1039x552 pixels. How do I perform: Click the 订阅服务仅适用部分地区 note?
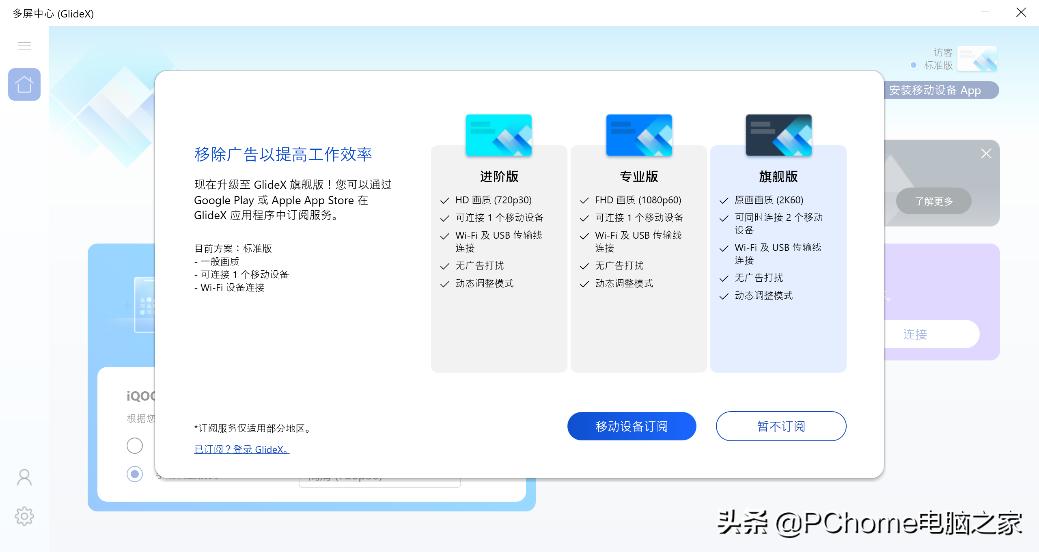tap(252, 428)
